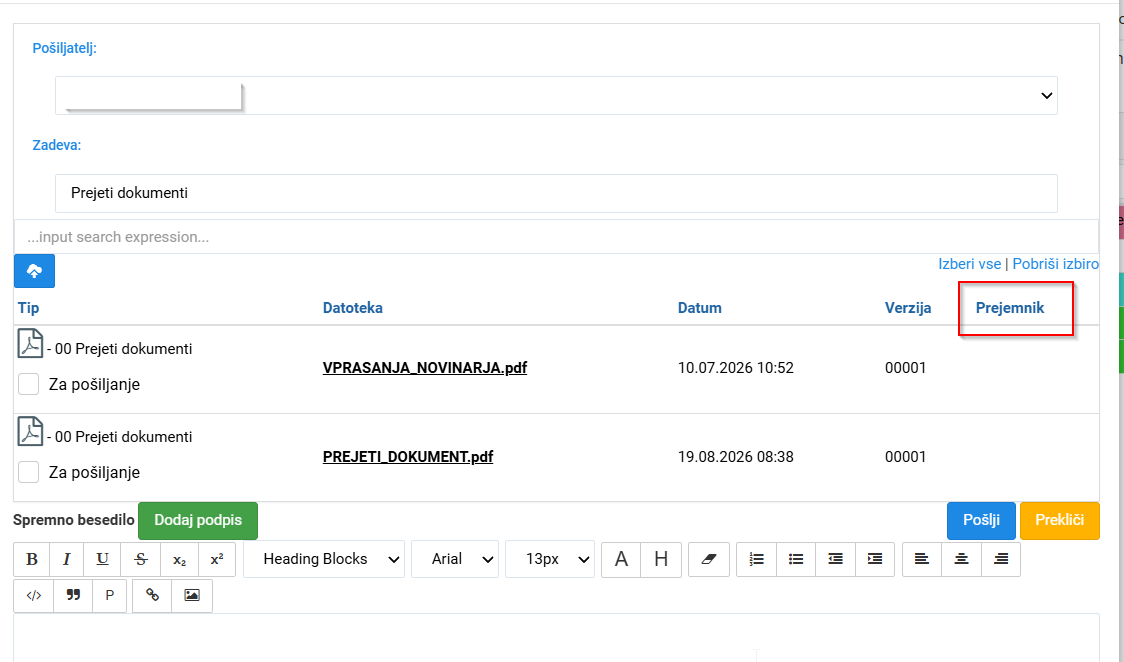Click the search expression input field

click(556, 237)
